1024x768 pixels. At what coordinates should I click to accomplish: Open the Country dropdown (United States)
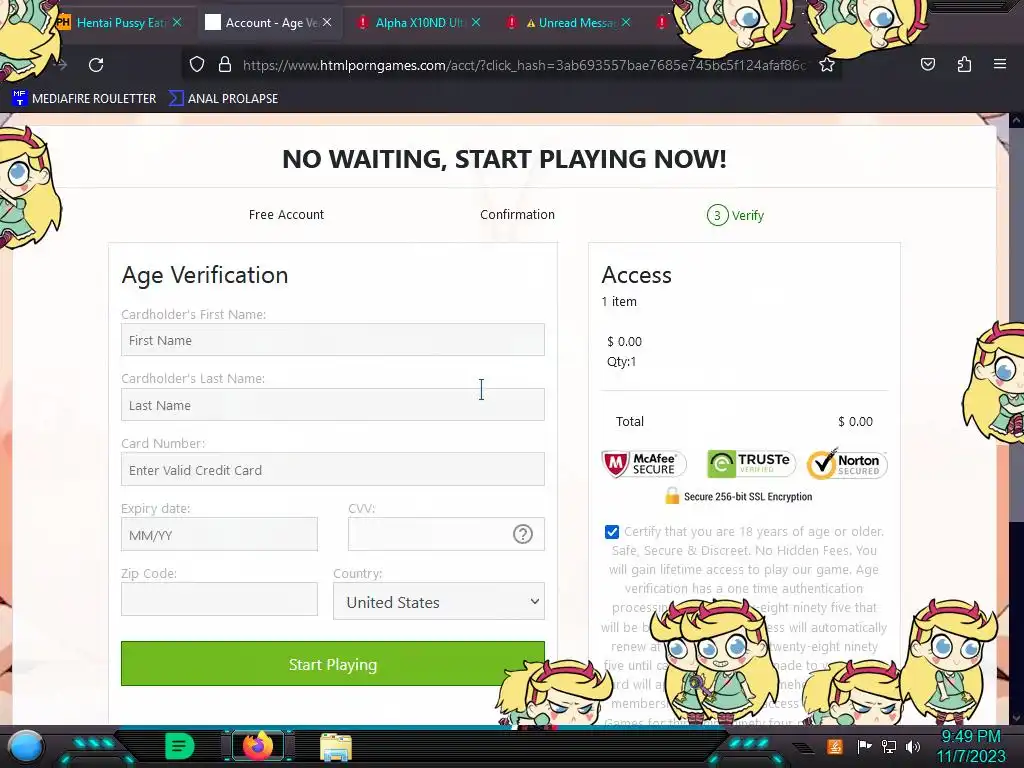tap(439, 601)
